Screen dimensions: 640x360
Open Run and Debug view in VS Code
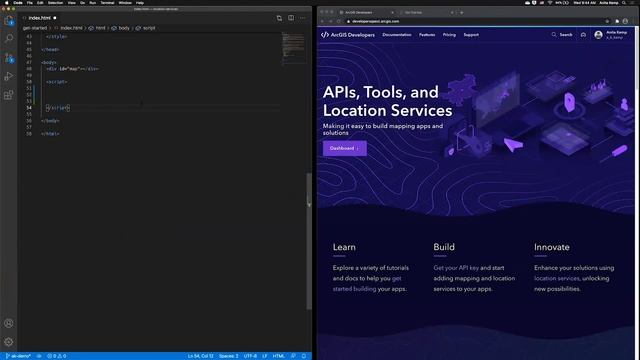click(x=9, y=76)
